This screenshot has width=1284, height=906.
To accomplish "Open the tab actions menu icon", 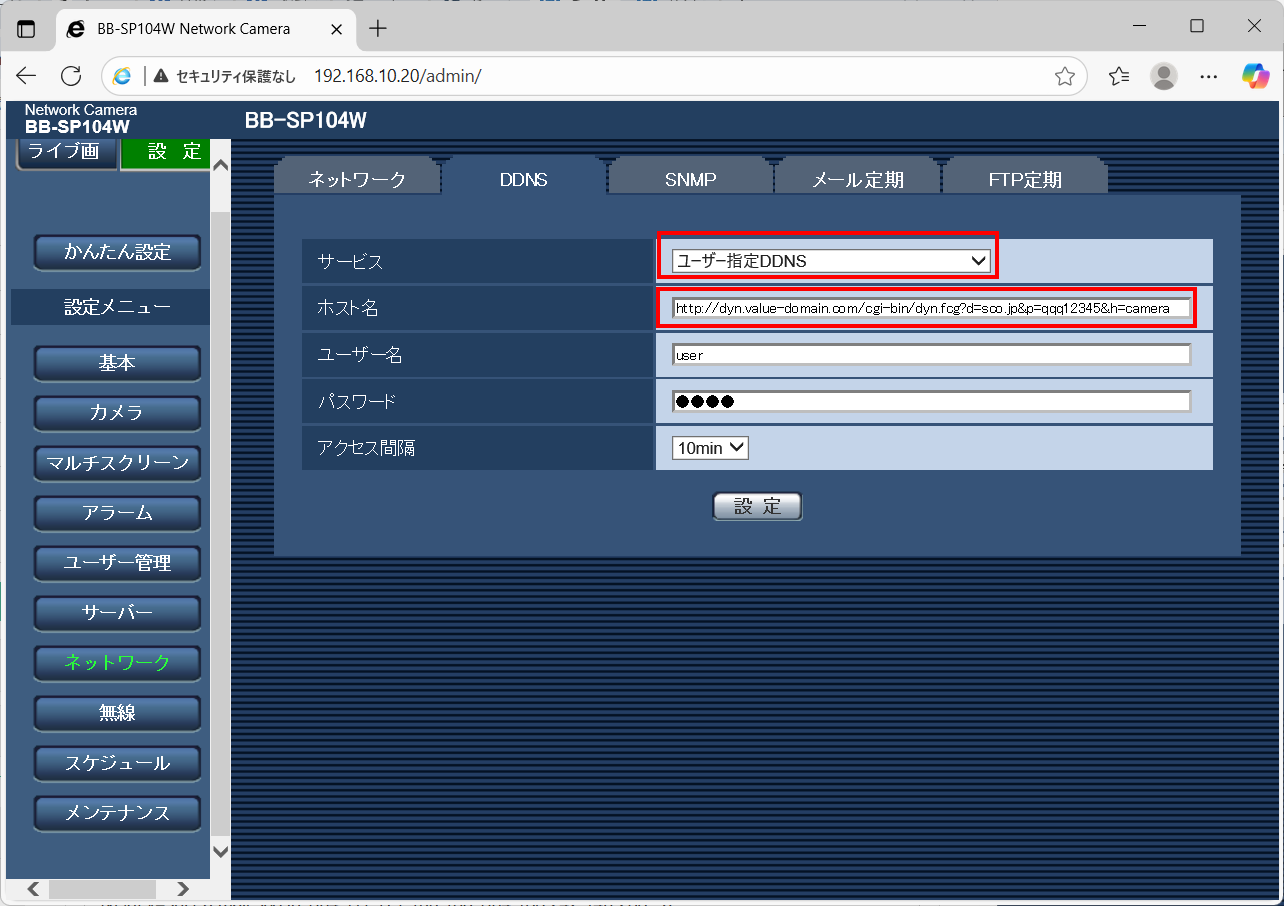I will click(x=26, y=29).
